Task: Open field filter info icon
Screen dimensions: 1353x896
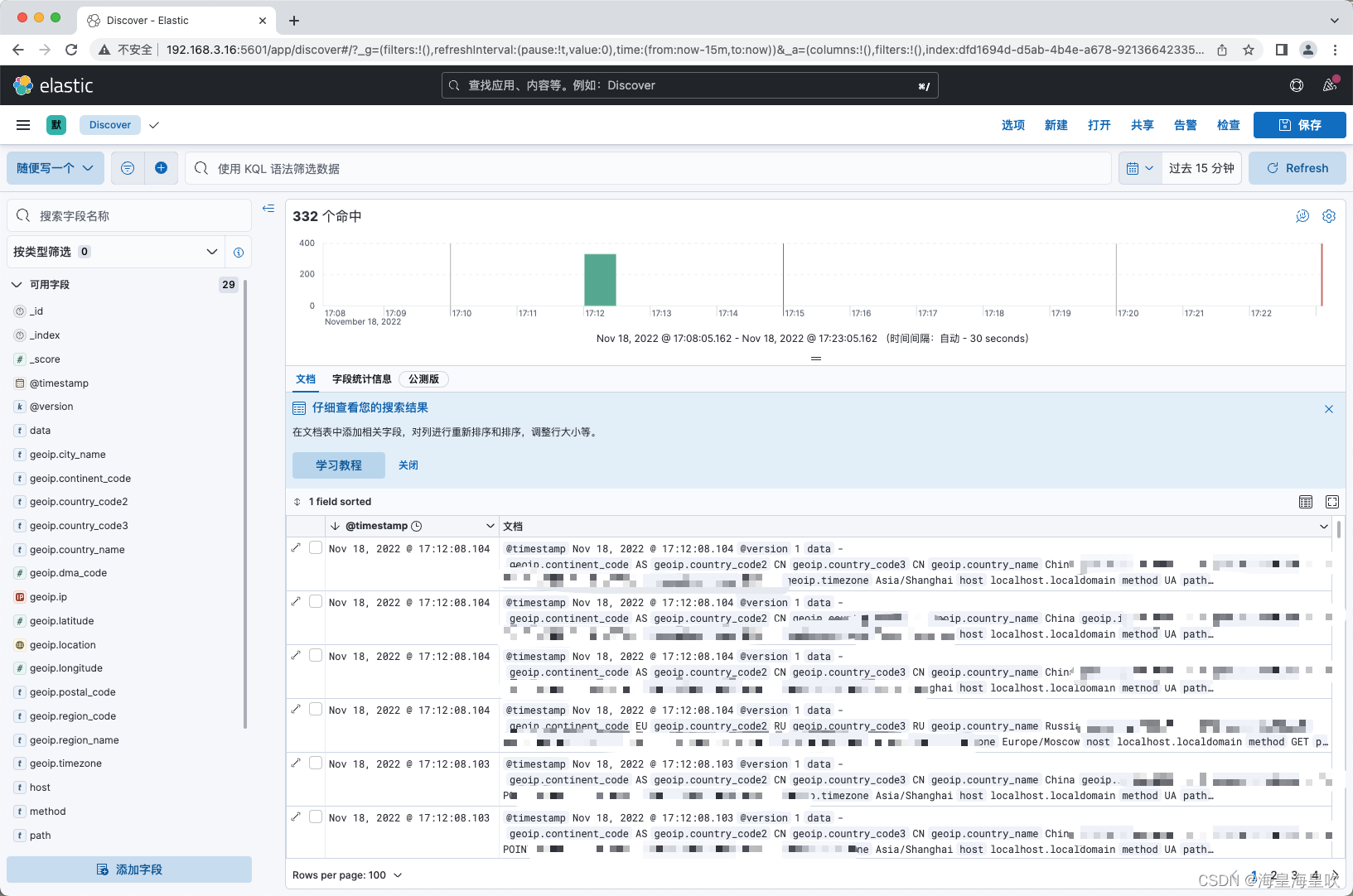Action: coord(239,253)
